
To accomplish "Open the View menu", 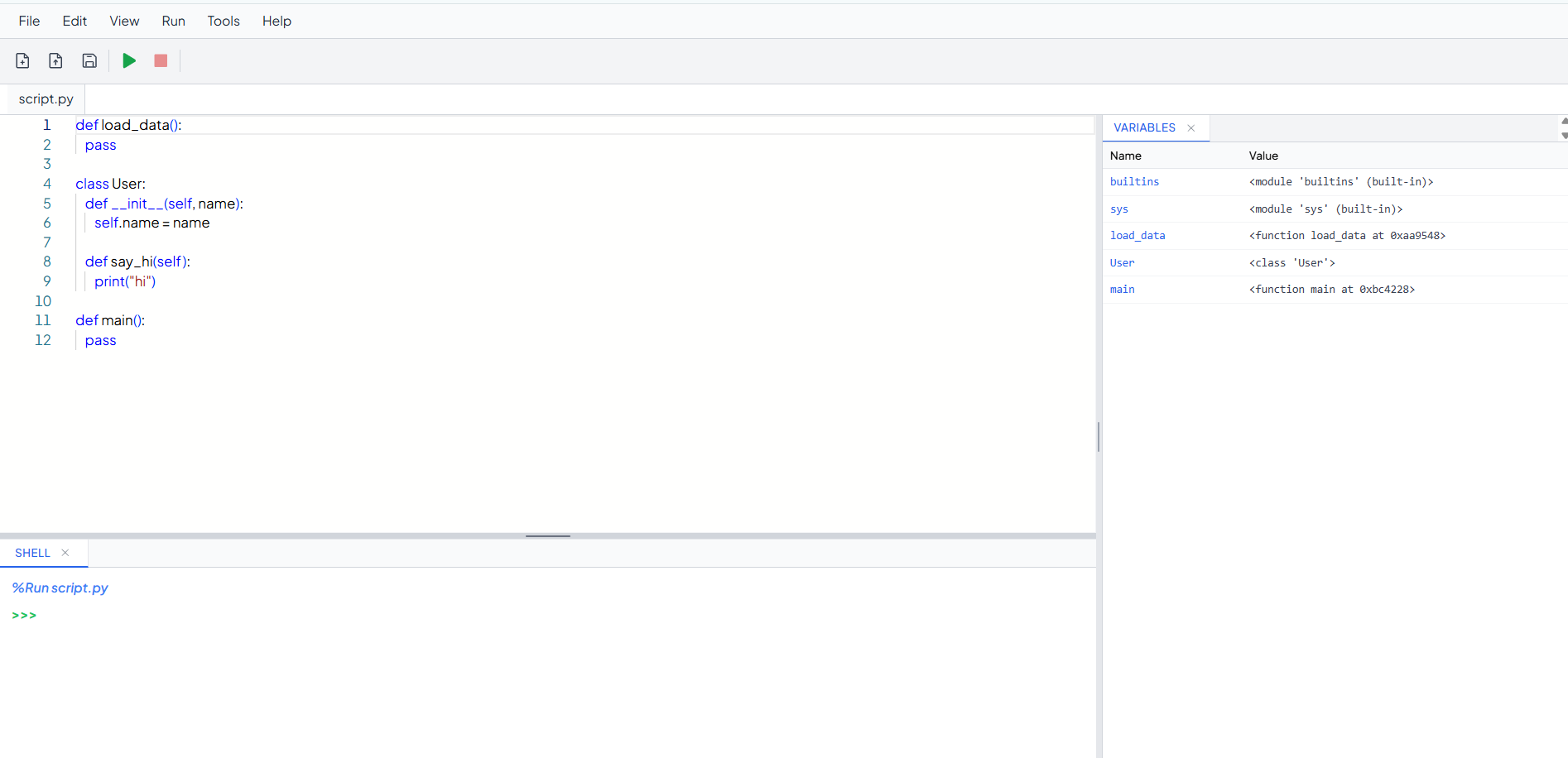I will pos(123,21).
